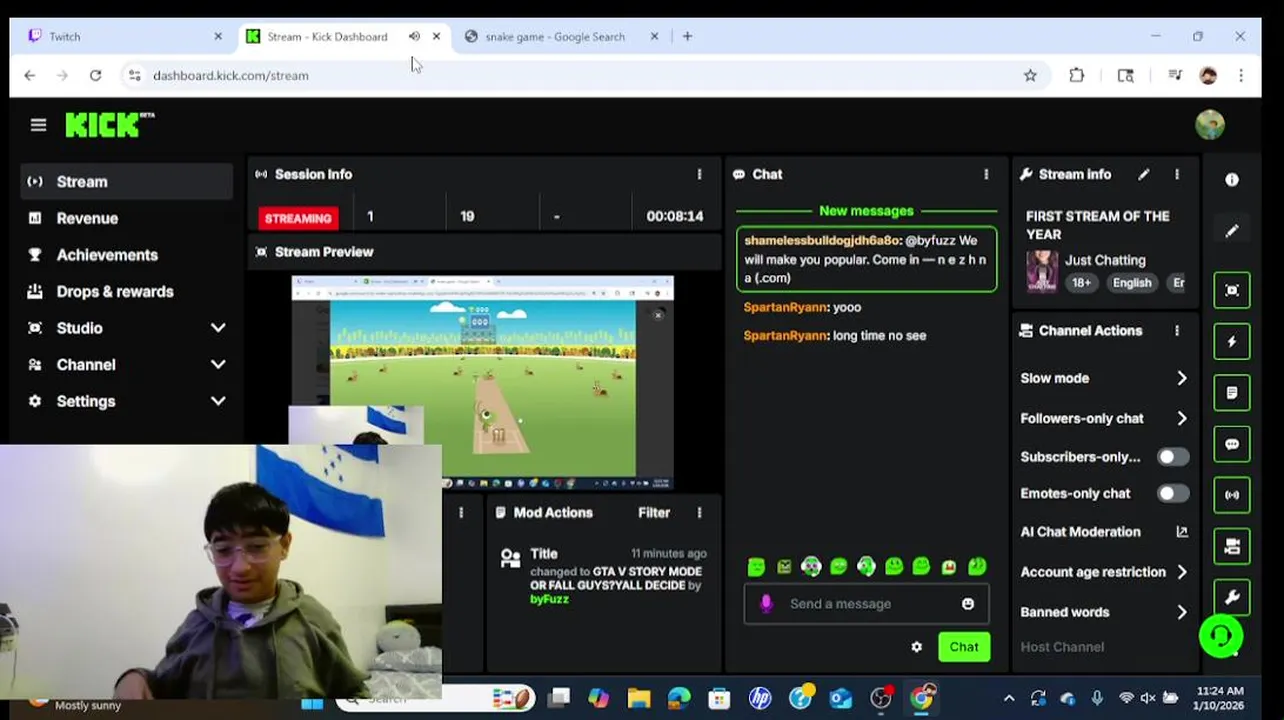Image resolution: width=1284 pixels, height=720 pixels.
Task: Send message with green Chat button
Action: pos(964,647)
